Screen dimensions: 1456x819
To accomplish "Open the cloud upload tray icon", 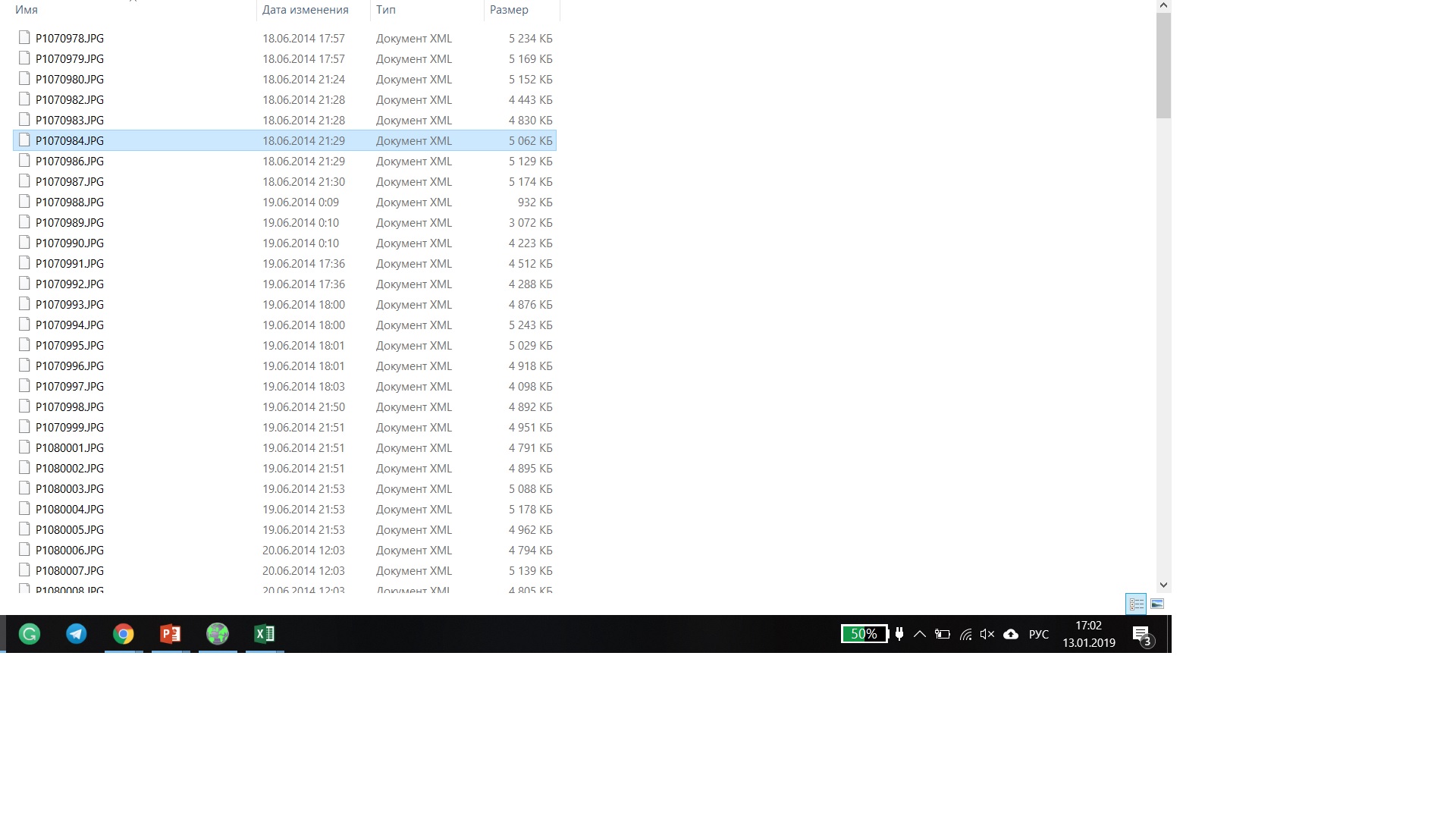I will [x=1011, y=635].
